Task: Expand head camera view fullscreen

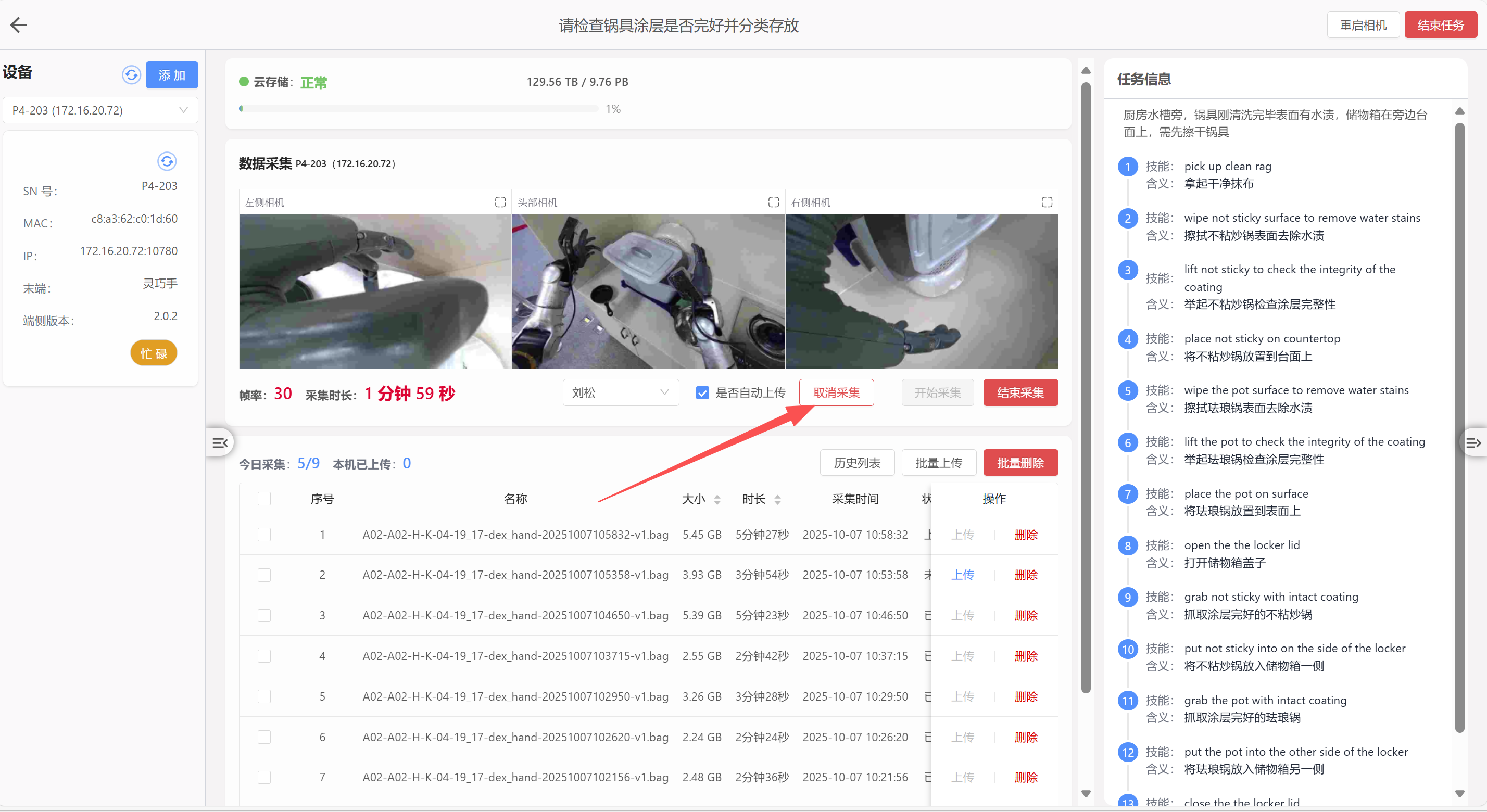Action: click(x=774, y=202)
